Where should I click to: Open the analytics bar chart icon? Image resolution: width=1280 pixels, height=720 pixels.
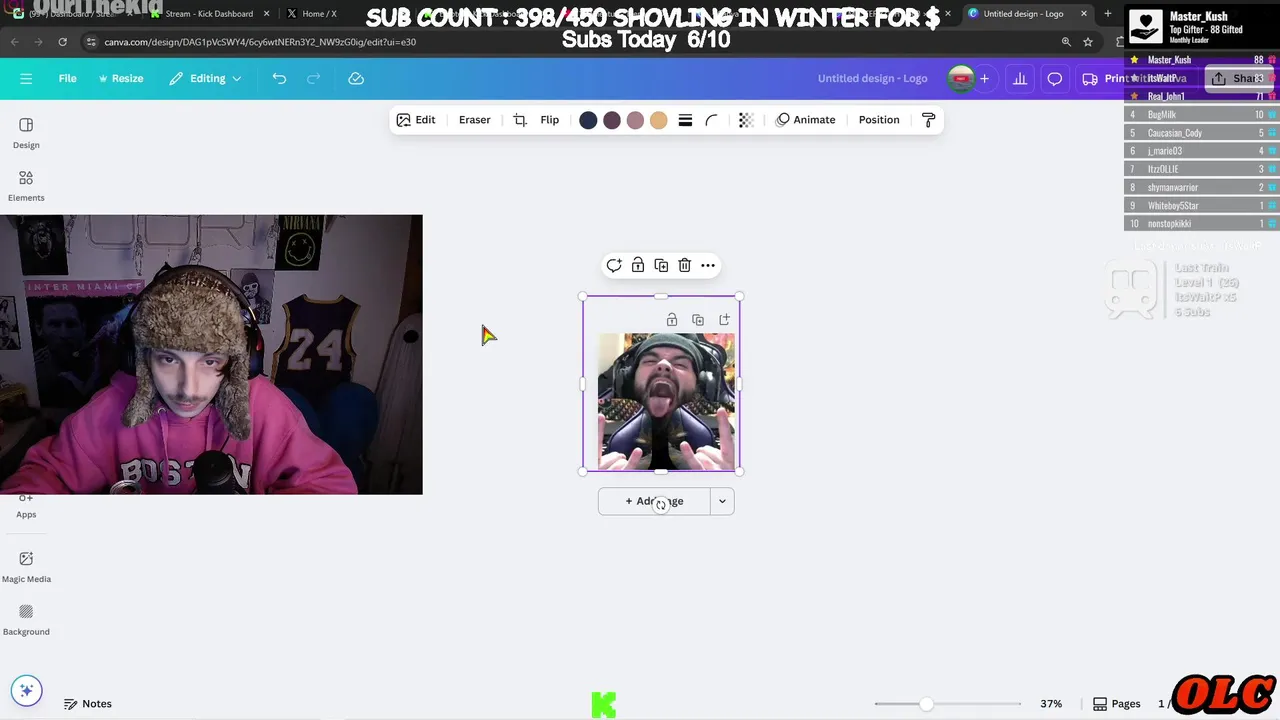[1019, 78]
